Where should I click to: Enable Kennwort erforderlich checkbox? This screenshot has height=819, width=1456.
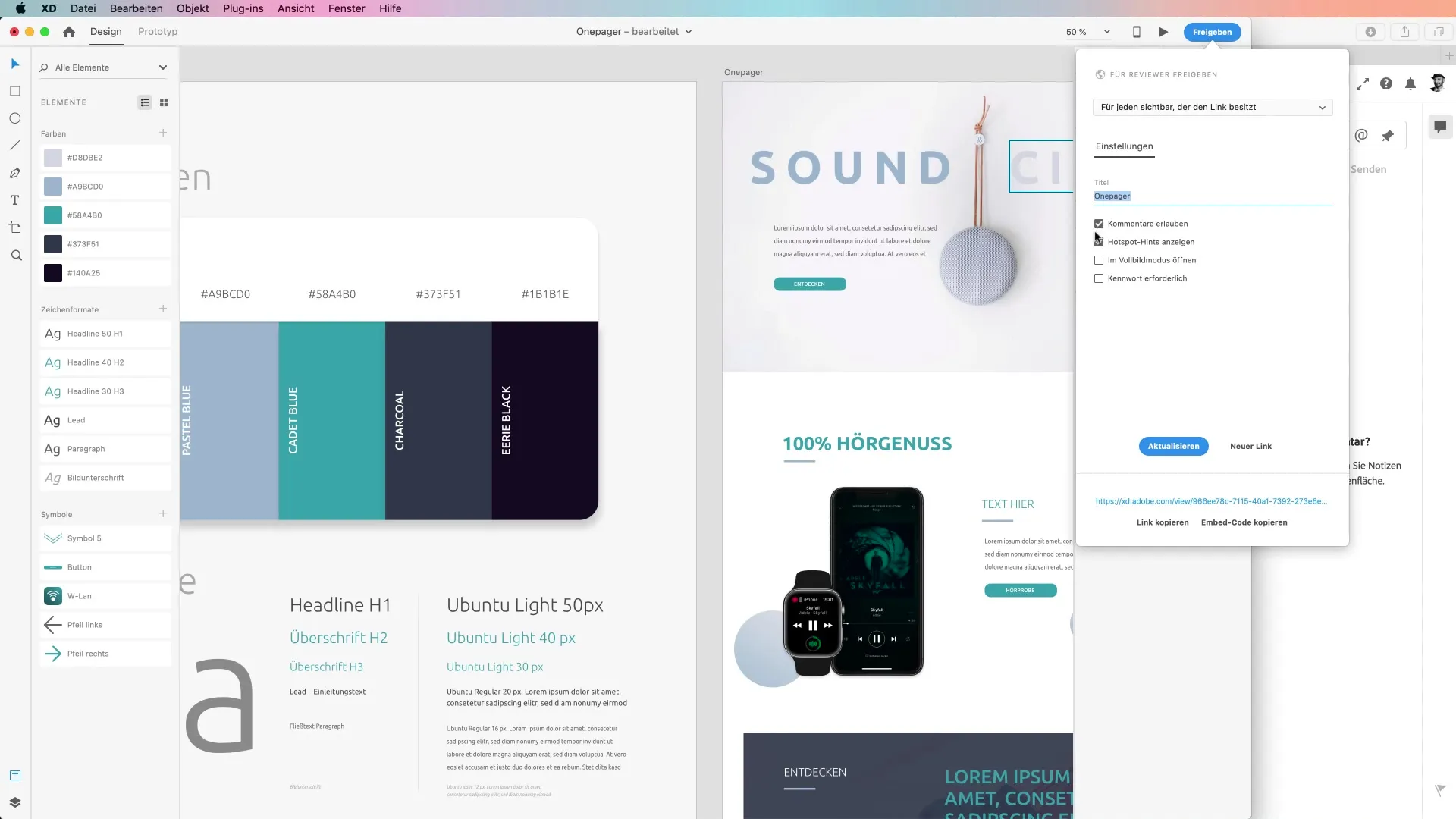click(1099, 278)
